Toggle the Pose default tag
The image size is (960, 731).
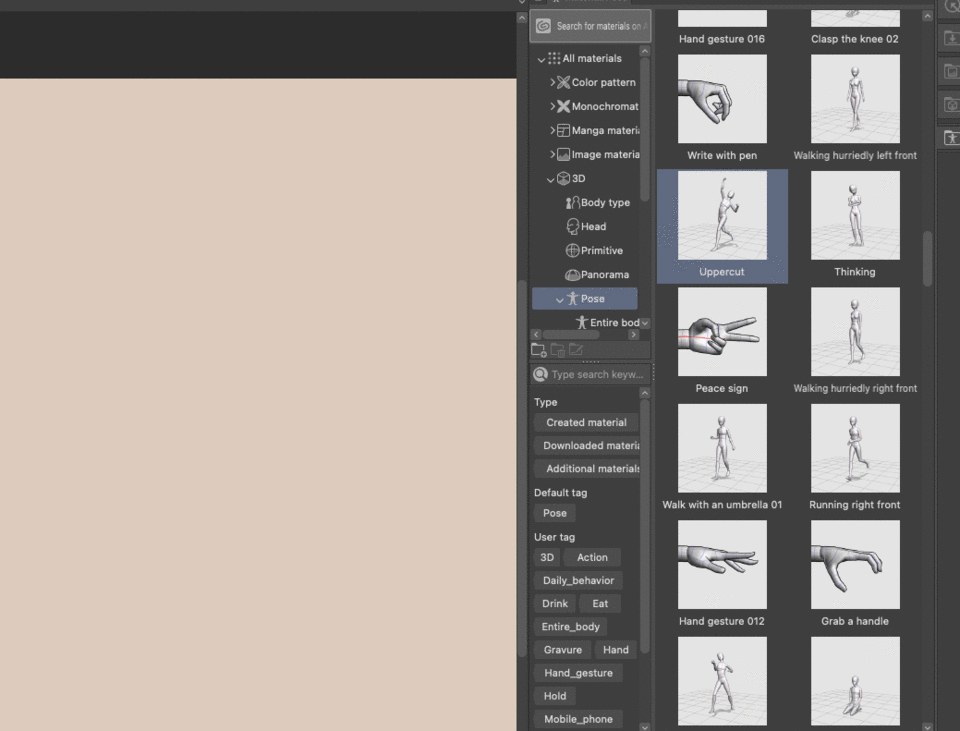555,513
